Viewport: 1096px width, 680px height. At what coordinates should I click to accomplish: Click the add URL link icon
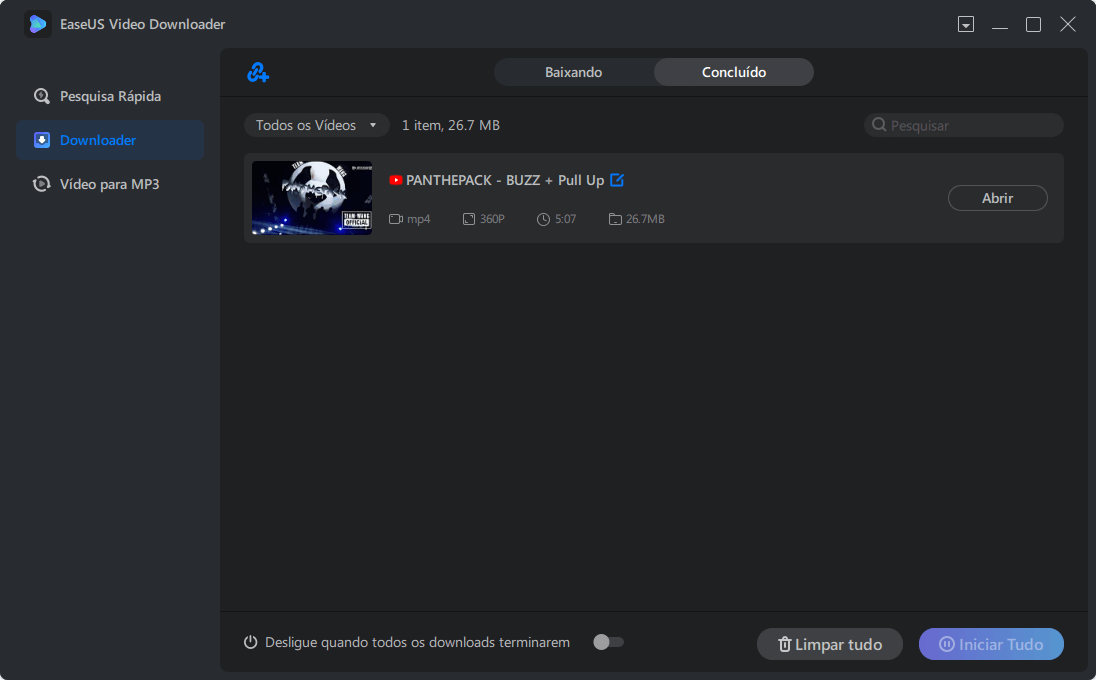click(258, 72)
